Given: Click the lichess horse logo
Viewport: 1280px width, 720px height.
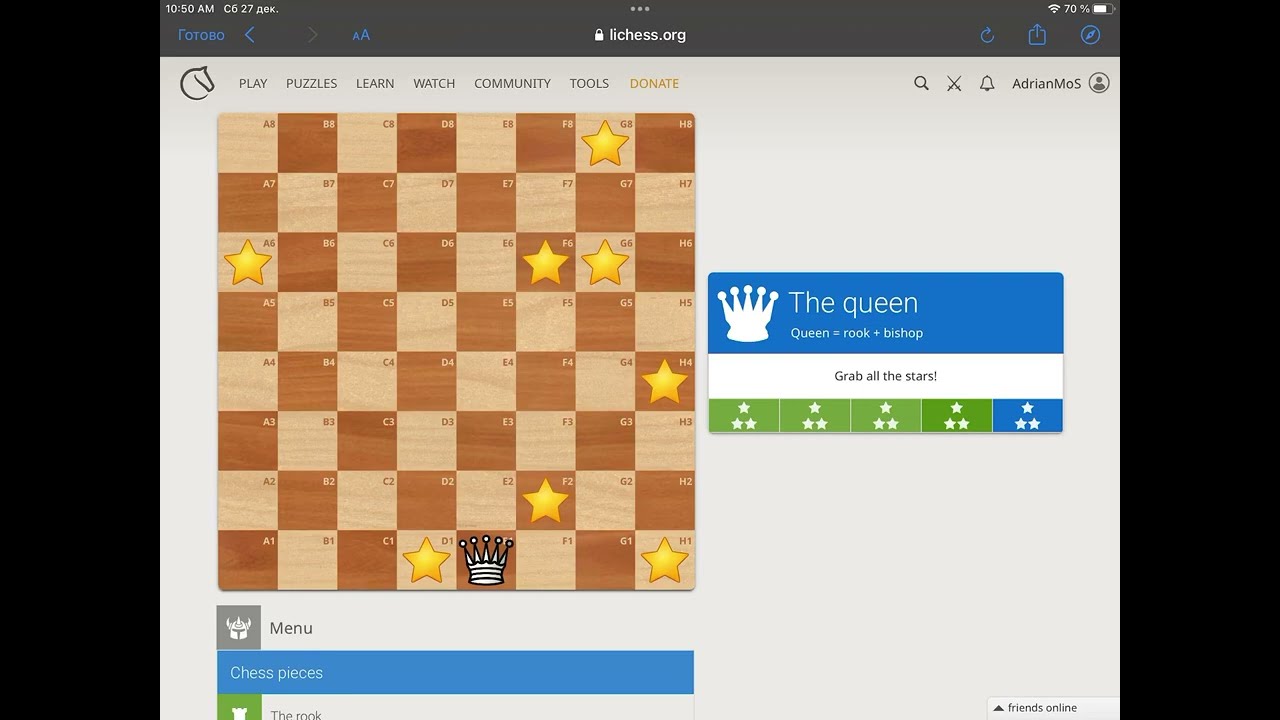Looking at the screenshot, I should 197,83.
